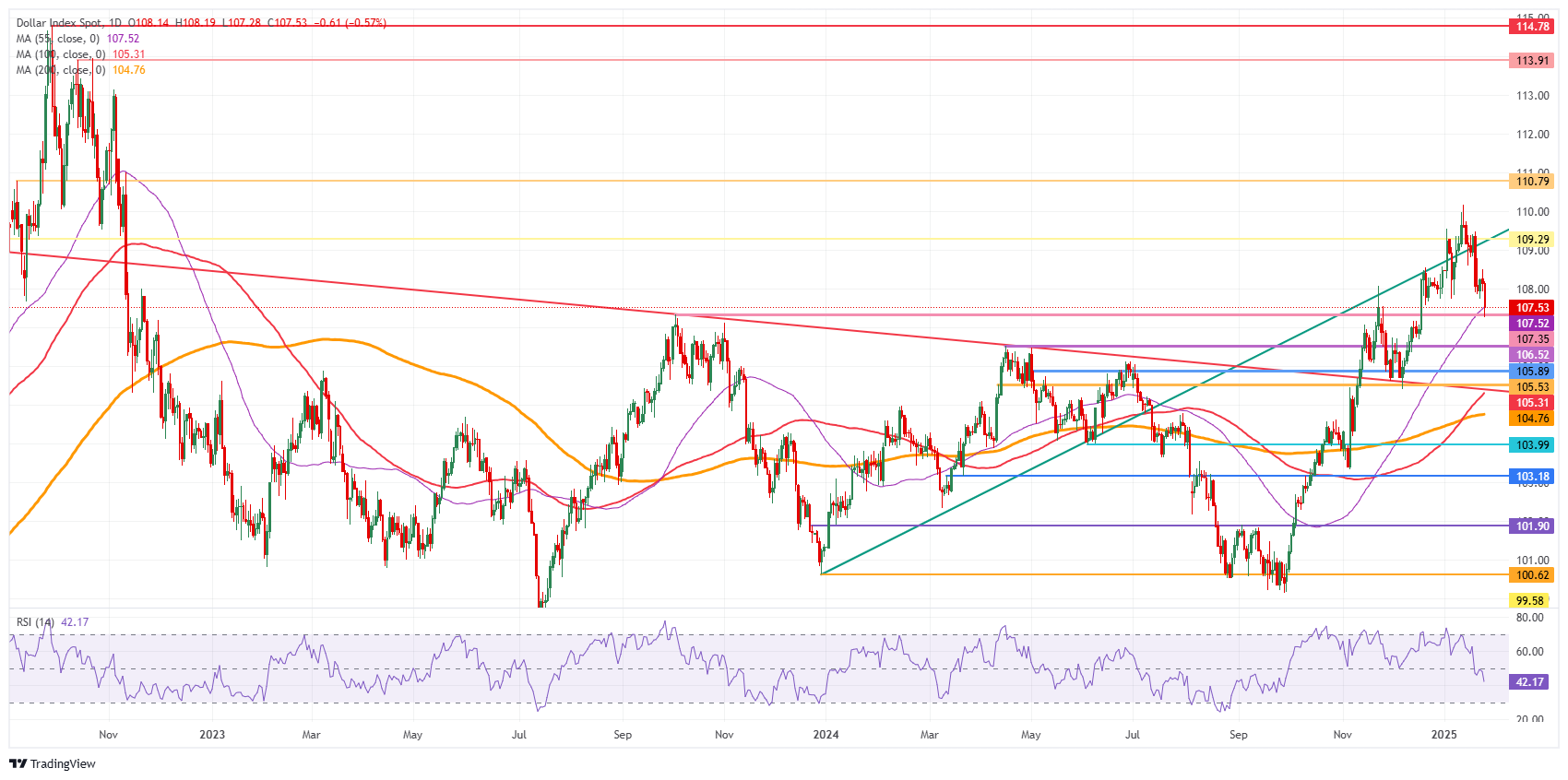Click the cyan 103.99 price label

(x=1532, y=445)
